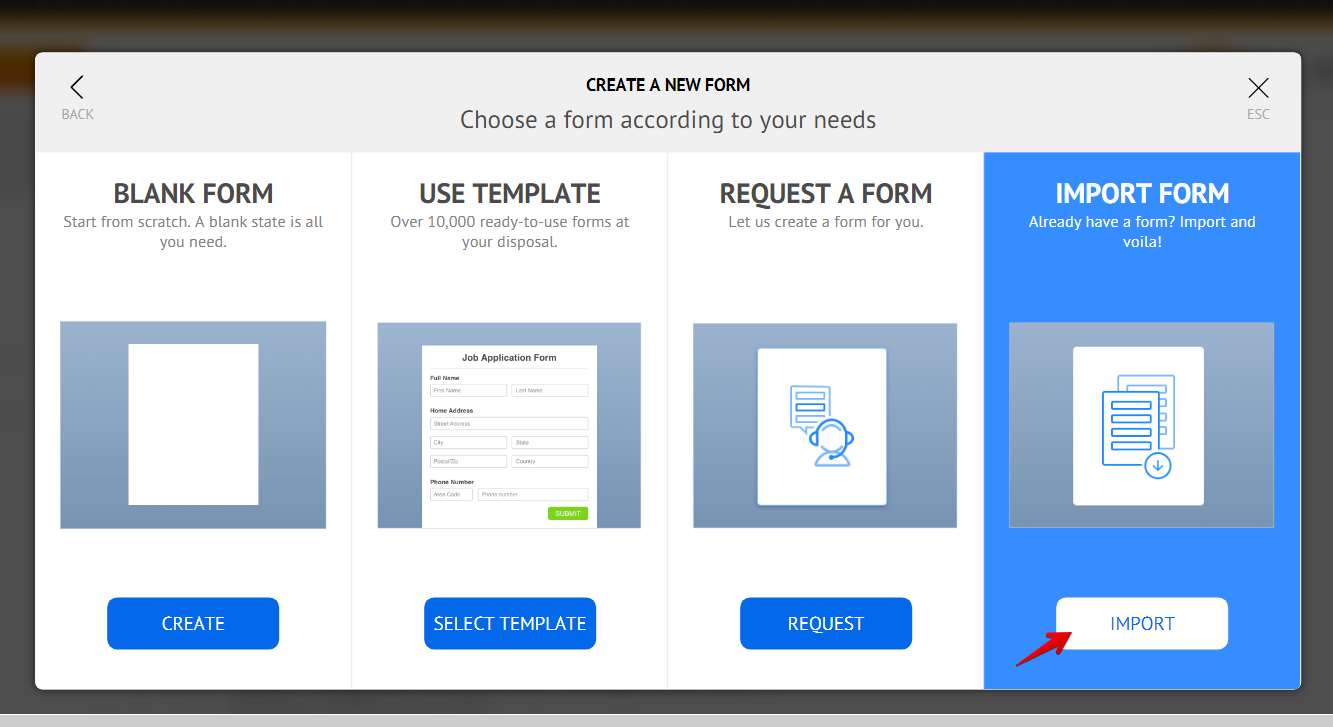Close the dialog with the X icon
Image resolution: width=1333 pixels, height=727 pixels.
(x=1258, y=88)
